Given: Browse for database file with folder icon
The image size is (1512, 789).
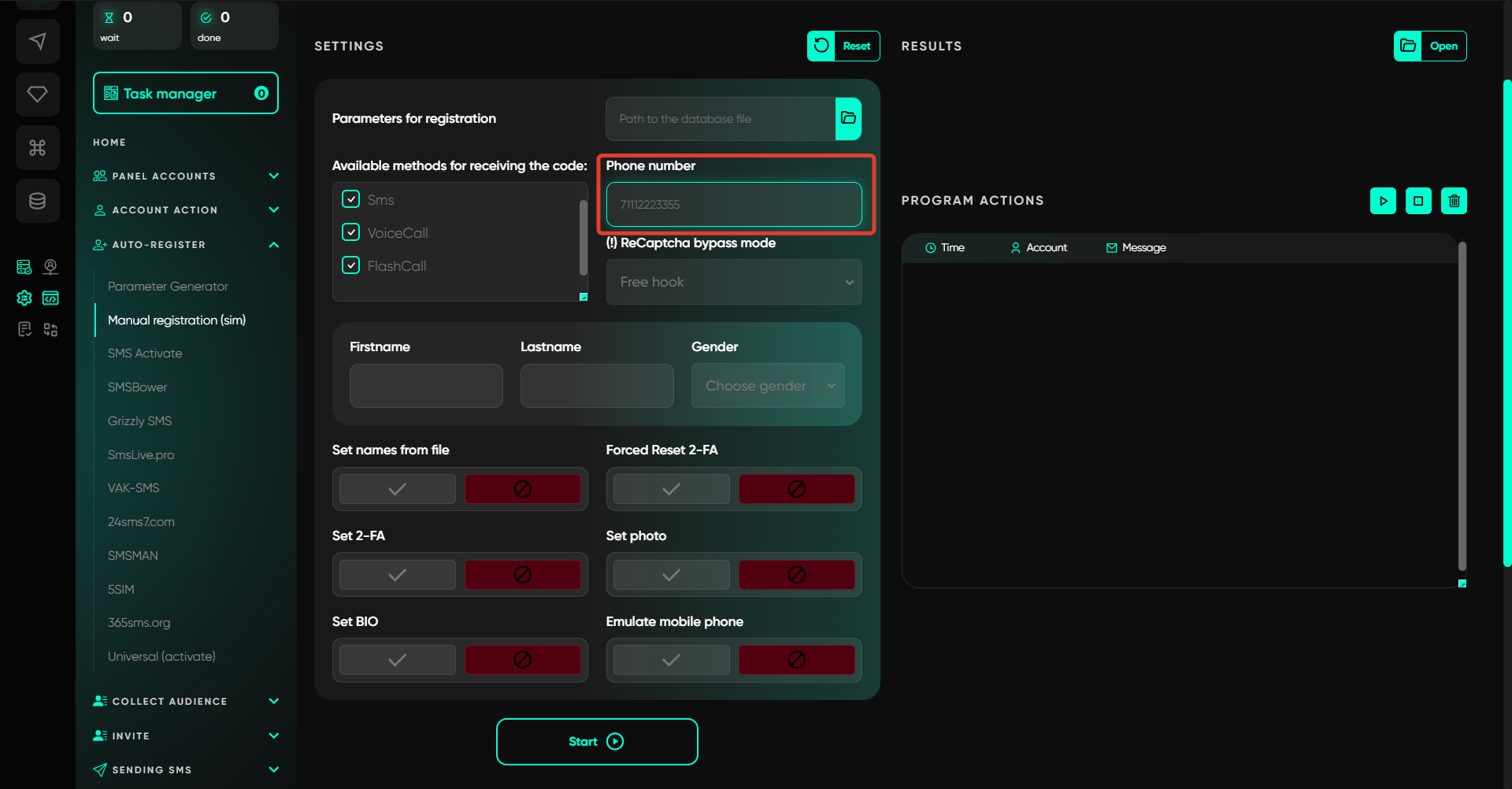Looking at the screenshot, I should [848, 119].
